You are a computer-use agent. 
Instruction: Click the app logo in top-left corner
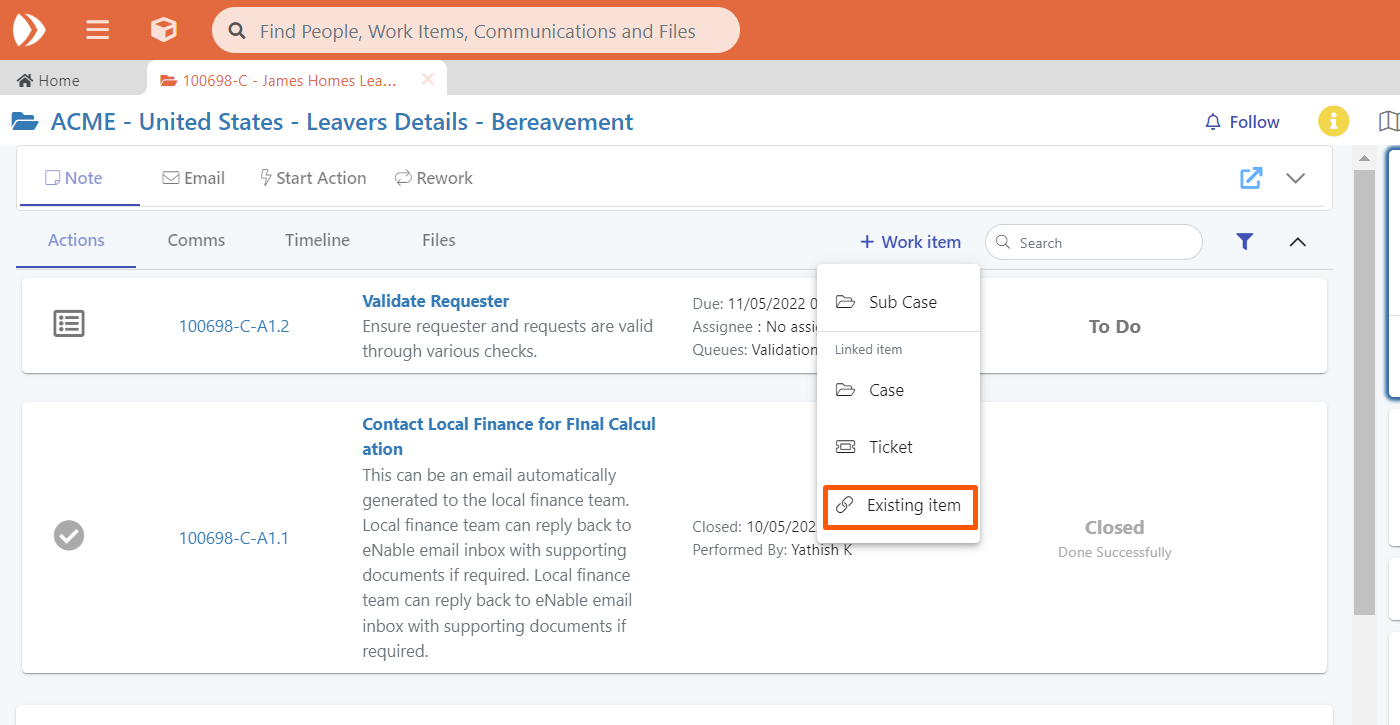coord(29,30)
